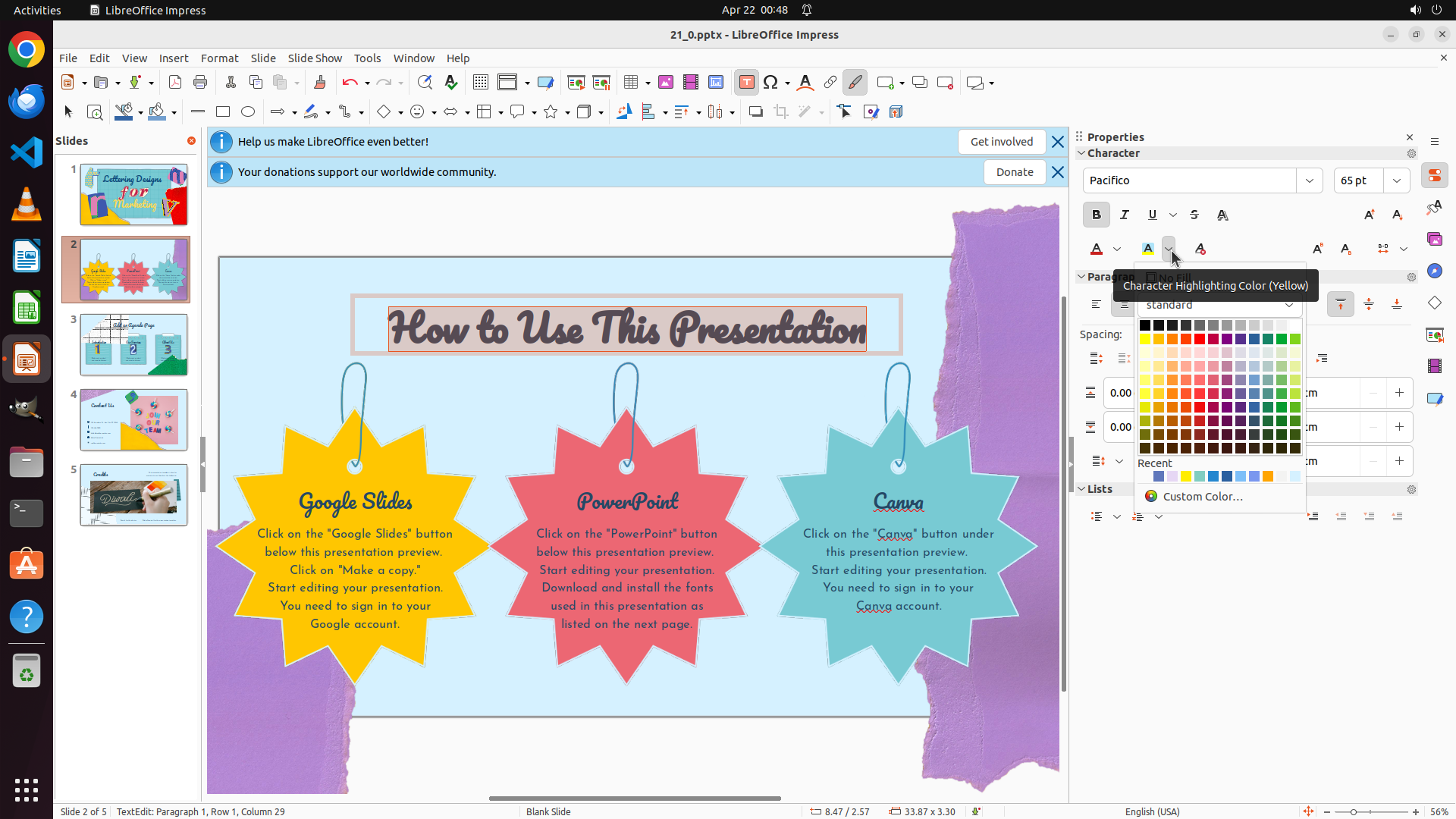The height and width of the screenshot is (819, 1456).
Task: Toggle Italic formatting button
Action: tap(1125, 215)
